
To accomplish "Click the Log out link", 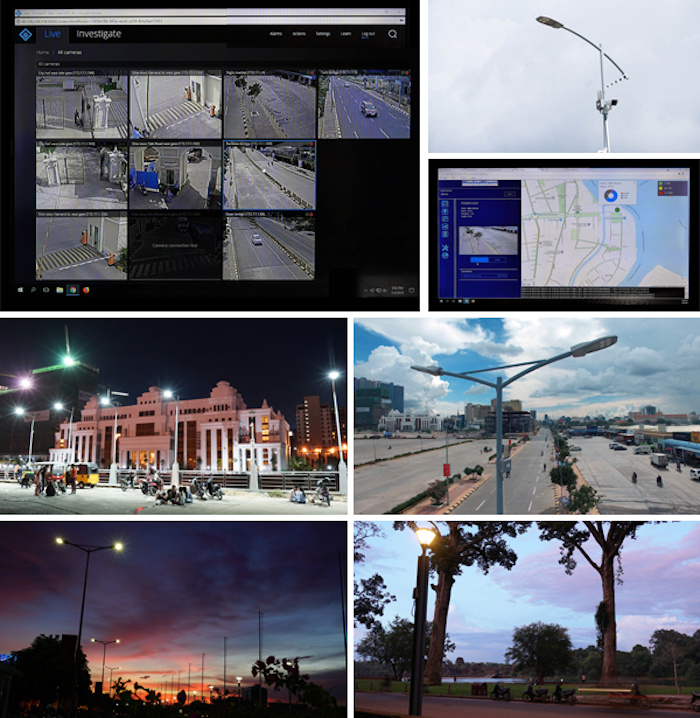I will (368, 34).
